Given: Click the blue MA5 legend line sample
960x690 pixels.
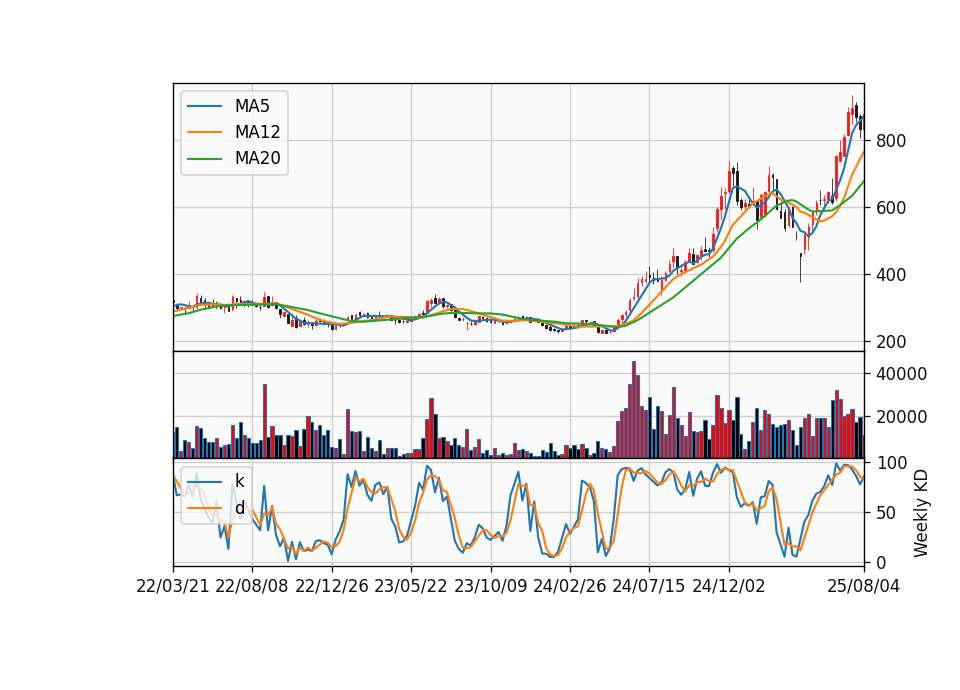Looking at the screenshot, I should [204, 106].
